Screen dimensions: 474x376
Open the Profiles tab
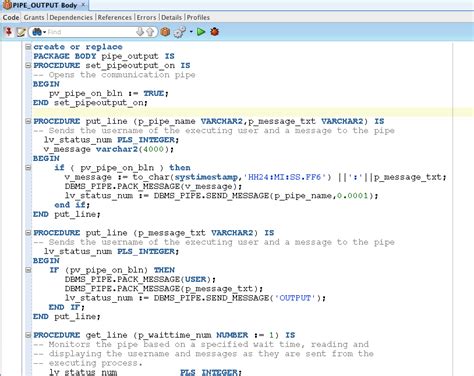pos(198,17)
